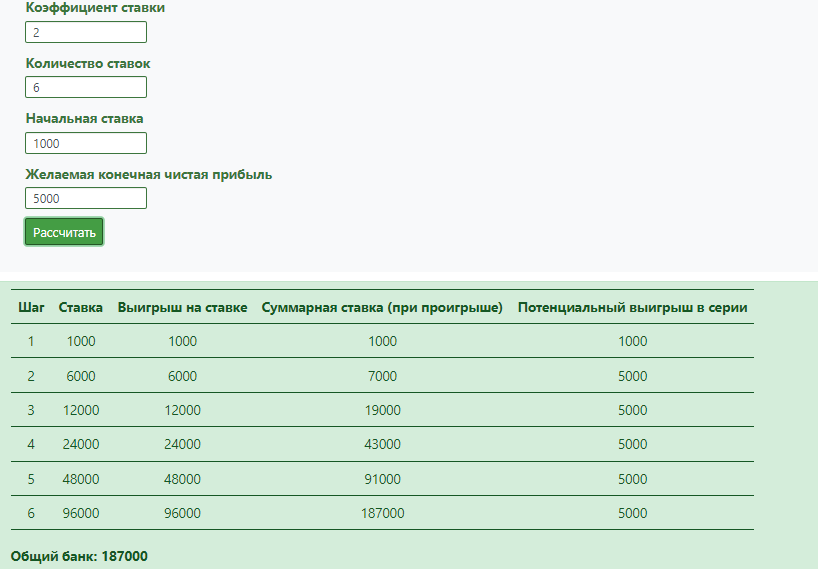Click the Выигрыш на ставке column header
The height and width of the screenshot is (569, 818).
183,308
